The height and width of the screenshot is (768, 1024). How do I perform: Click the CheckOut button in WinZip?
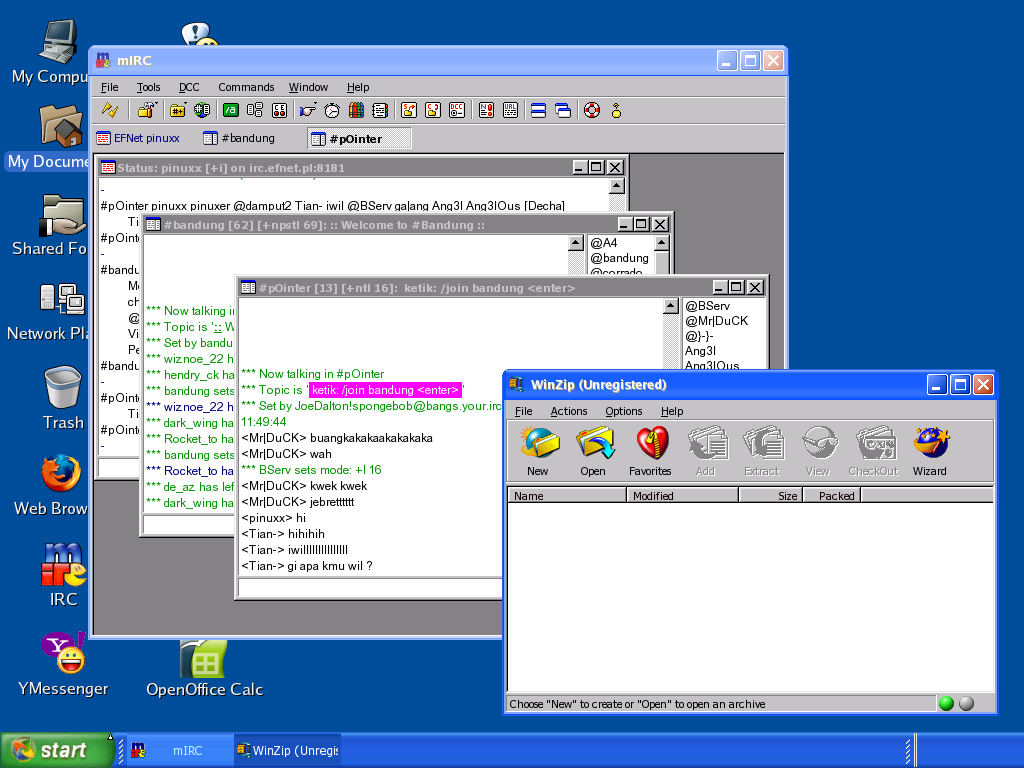[874, 451]
